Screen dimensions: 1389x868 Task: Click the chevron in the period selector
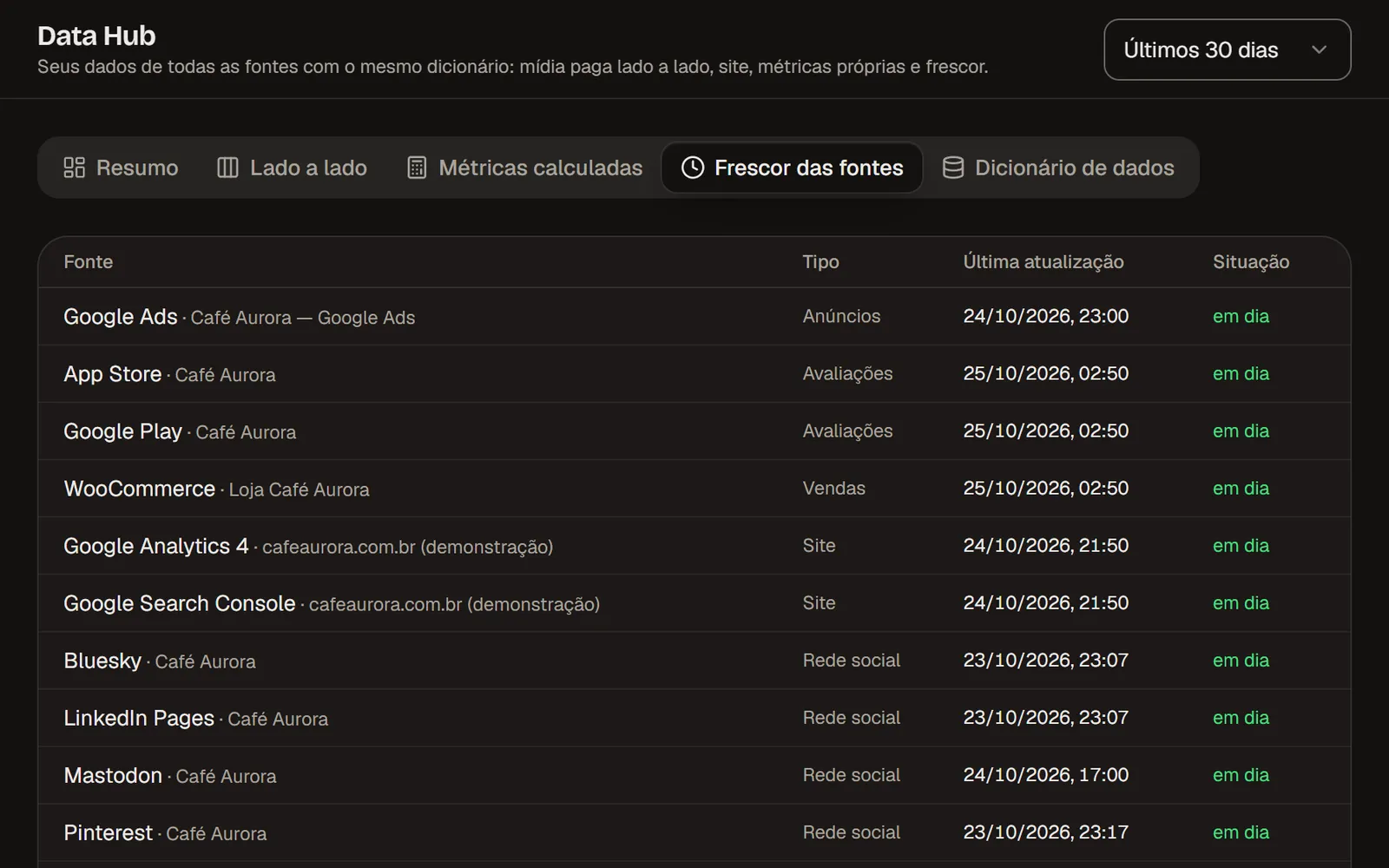[1319, 49]
